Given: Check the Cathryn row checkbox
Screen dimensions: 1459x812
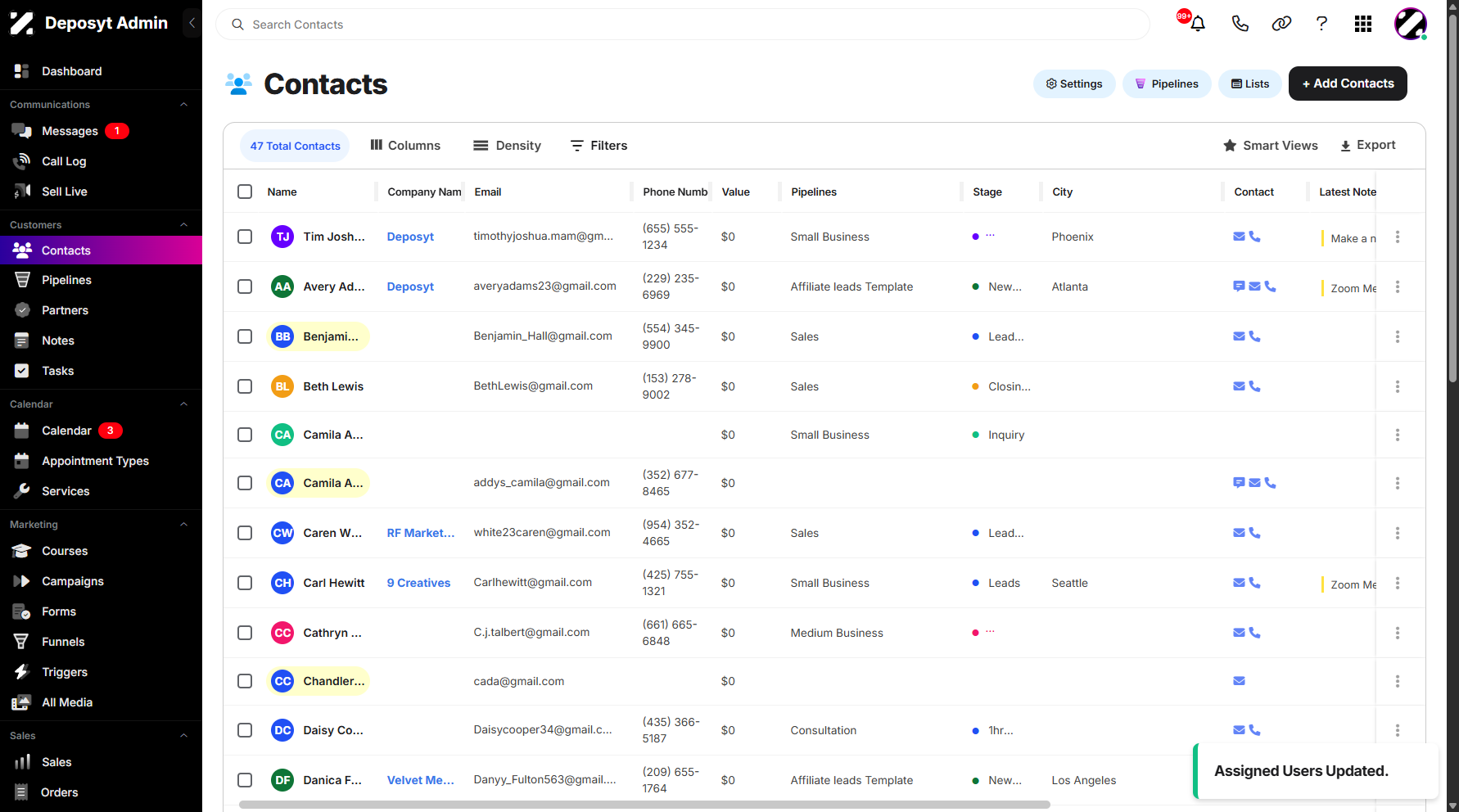Looking at the screenshot, I should tap(245, 633).
